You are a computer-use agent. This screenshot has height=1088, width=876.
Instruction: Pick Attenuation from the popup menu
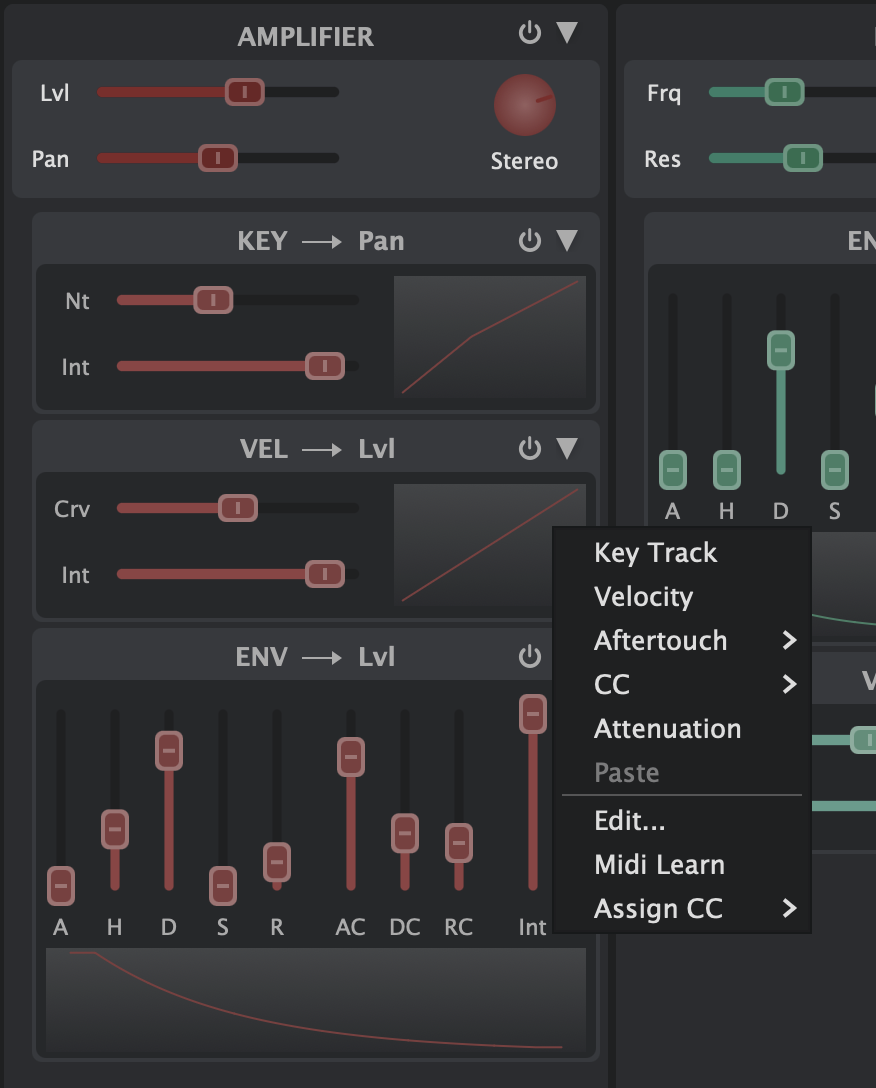pyautogui.click(x=667, y=729)
